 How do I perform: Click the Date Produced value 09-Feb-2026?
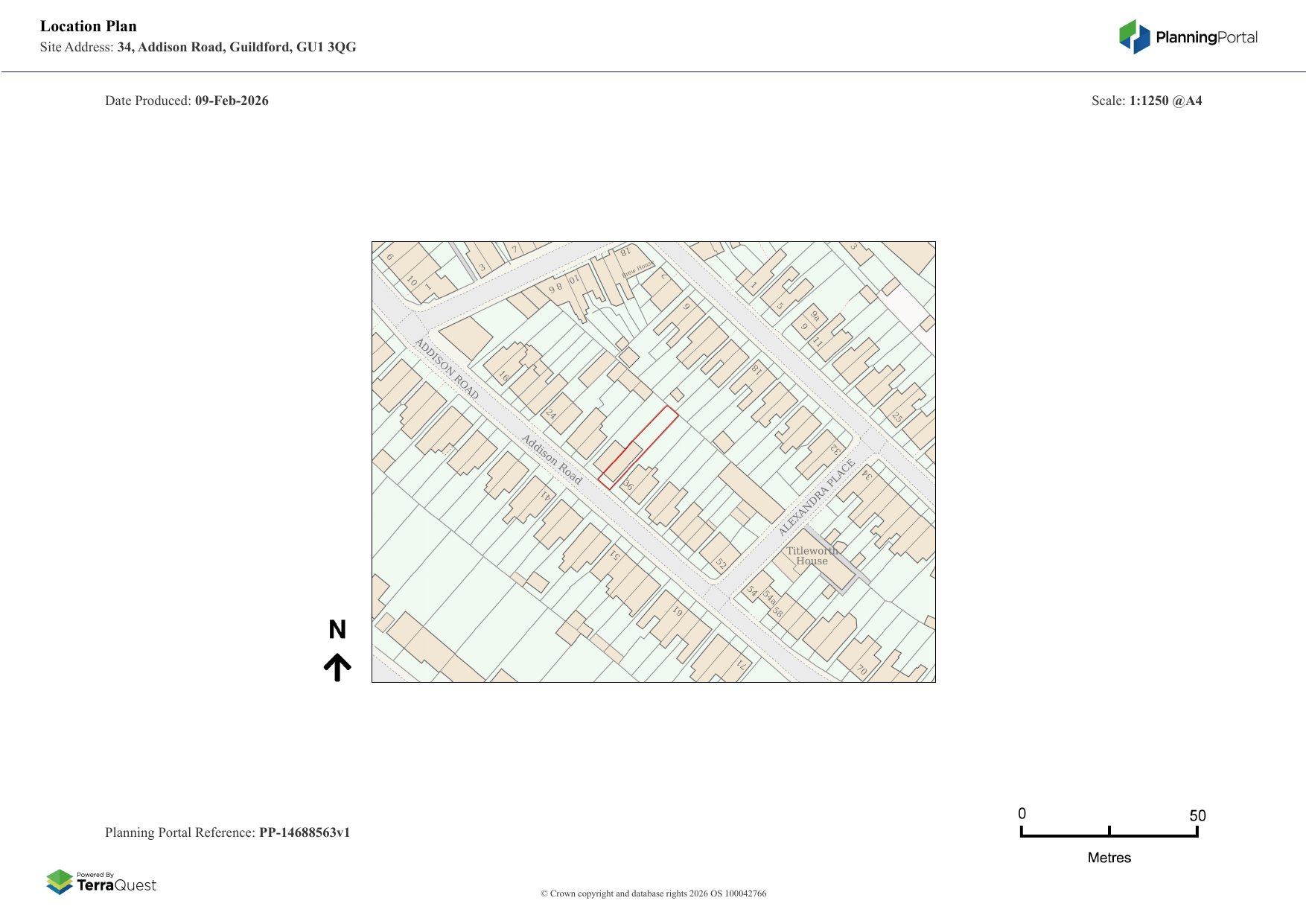232,101
